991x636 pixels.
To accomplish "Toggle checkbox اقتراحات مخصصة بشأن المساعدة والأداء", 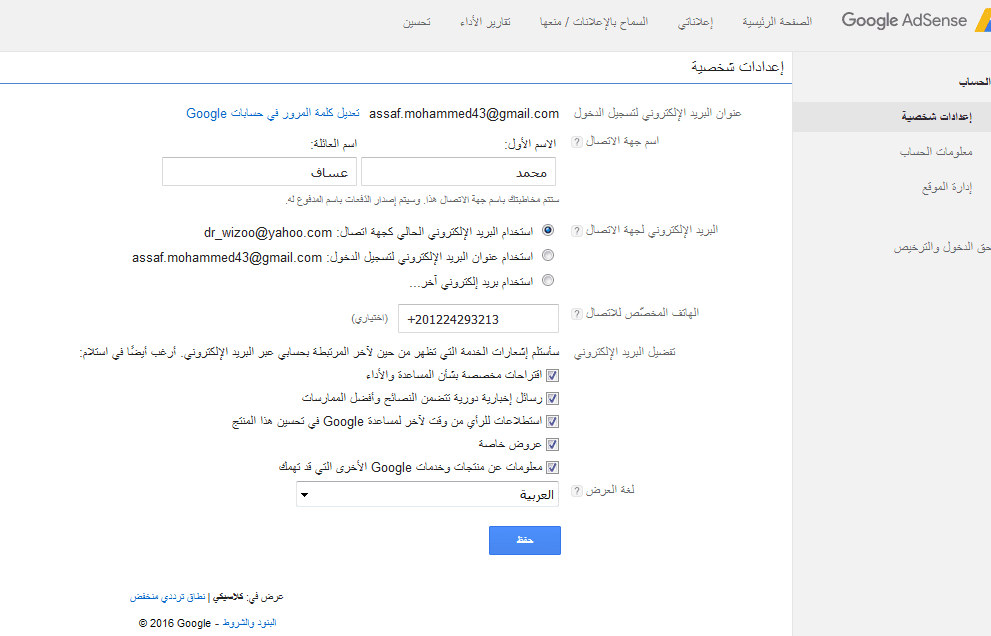I will 552,376.
